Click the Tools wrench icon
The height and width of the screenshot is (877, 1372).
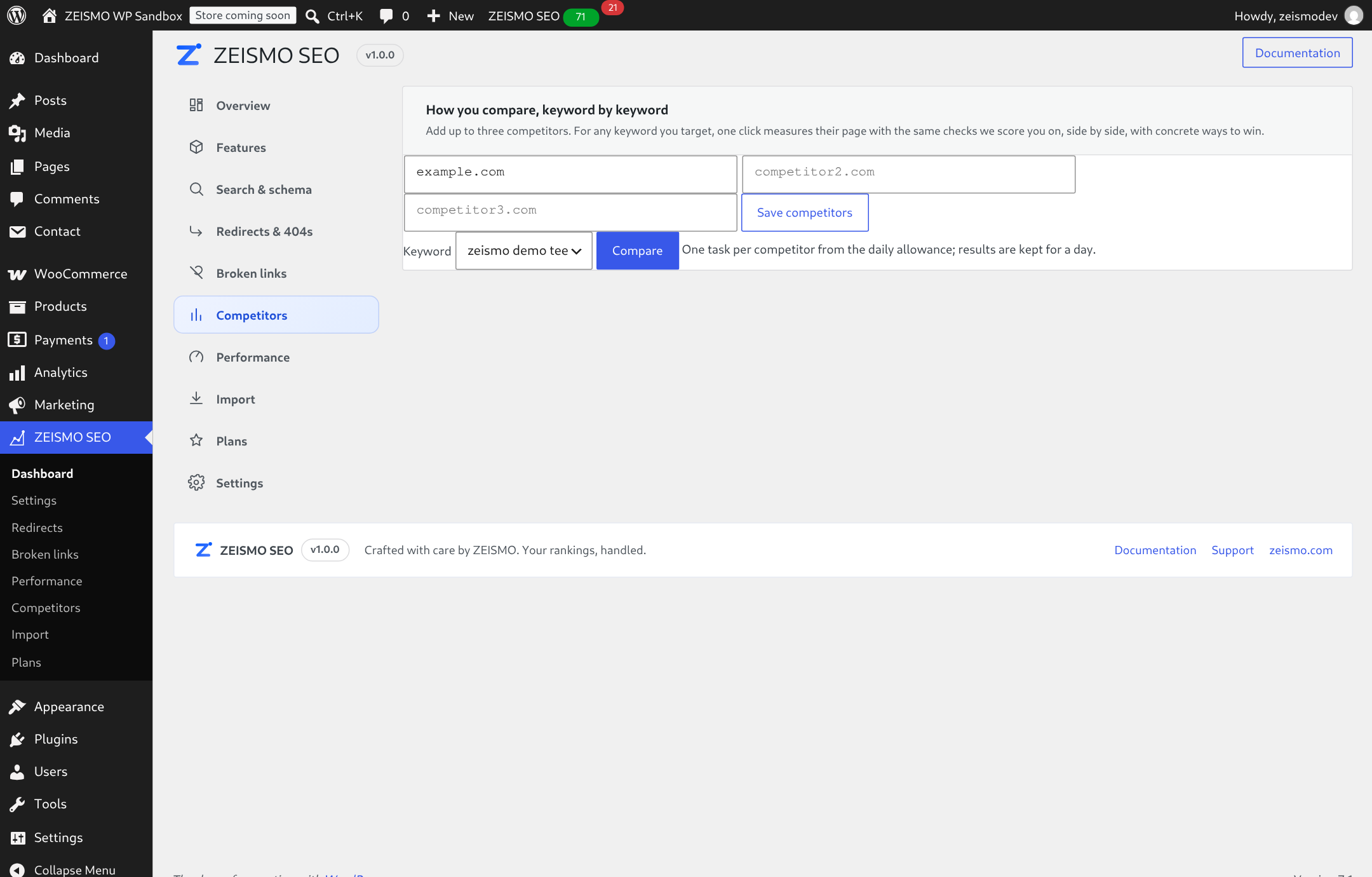[17, 804]
